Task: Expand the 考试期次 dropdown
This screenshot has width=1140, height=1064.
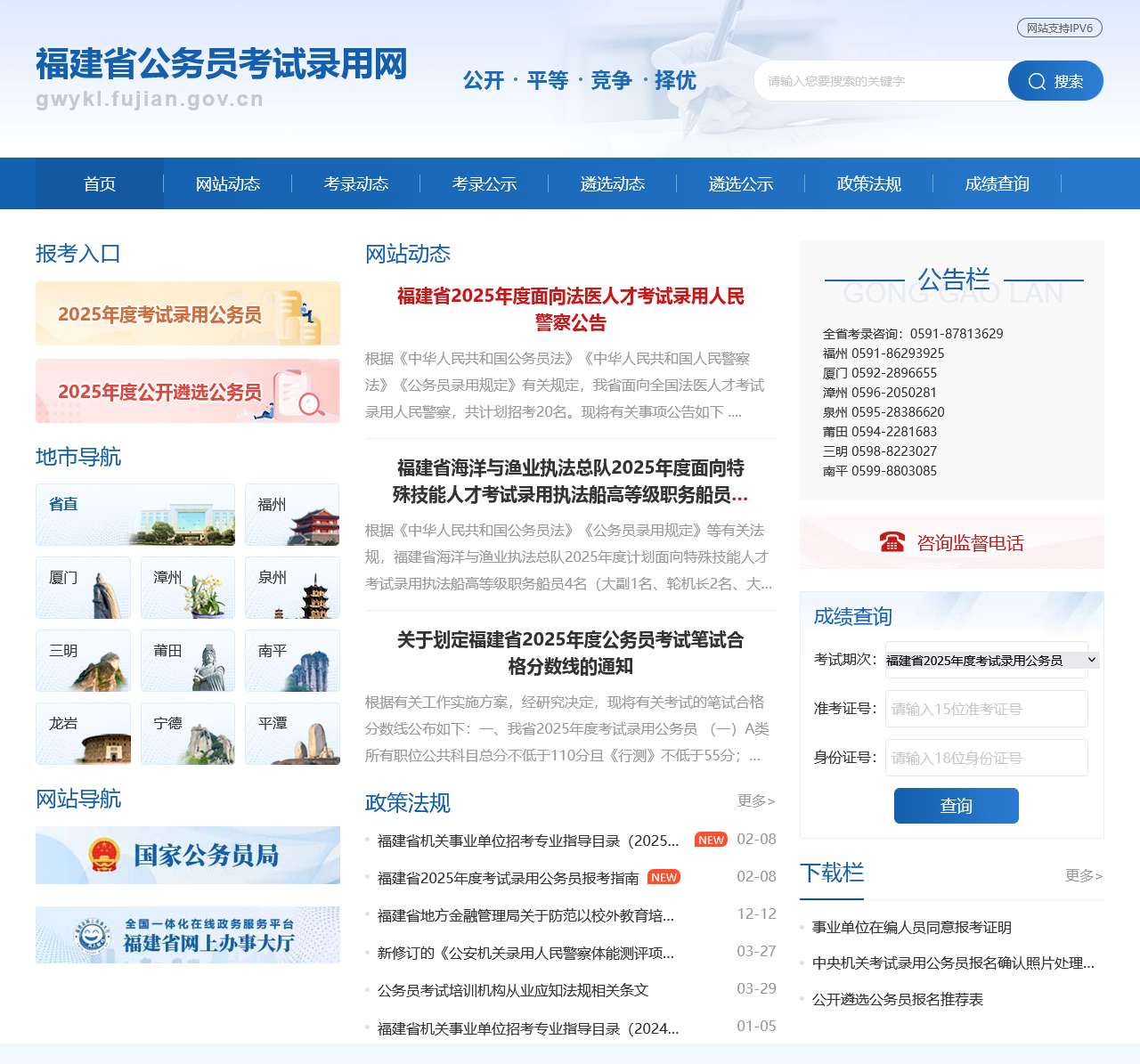Action: point(992,660)
